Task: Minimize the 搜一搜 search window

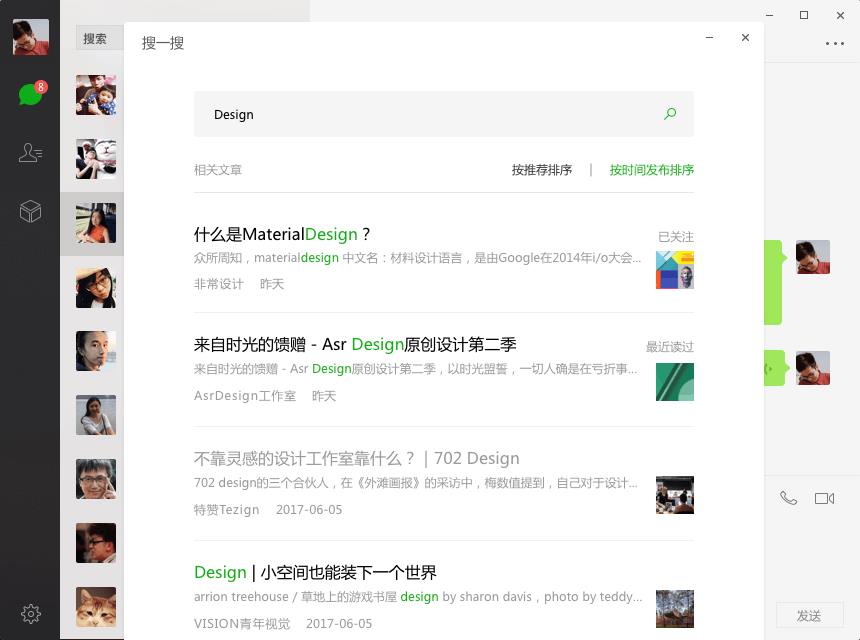Action: pos(709,37)
